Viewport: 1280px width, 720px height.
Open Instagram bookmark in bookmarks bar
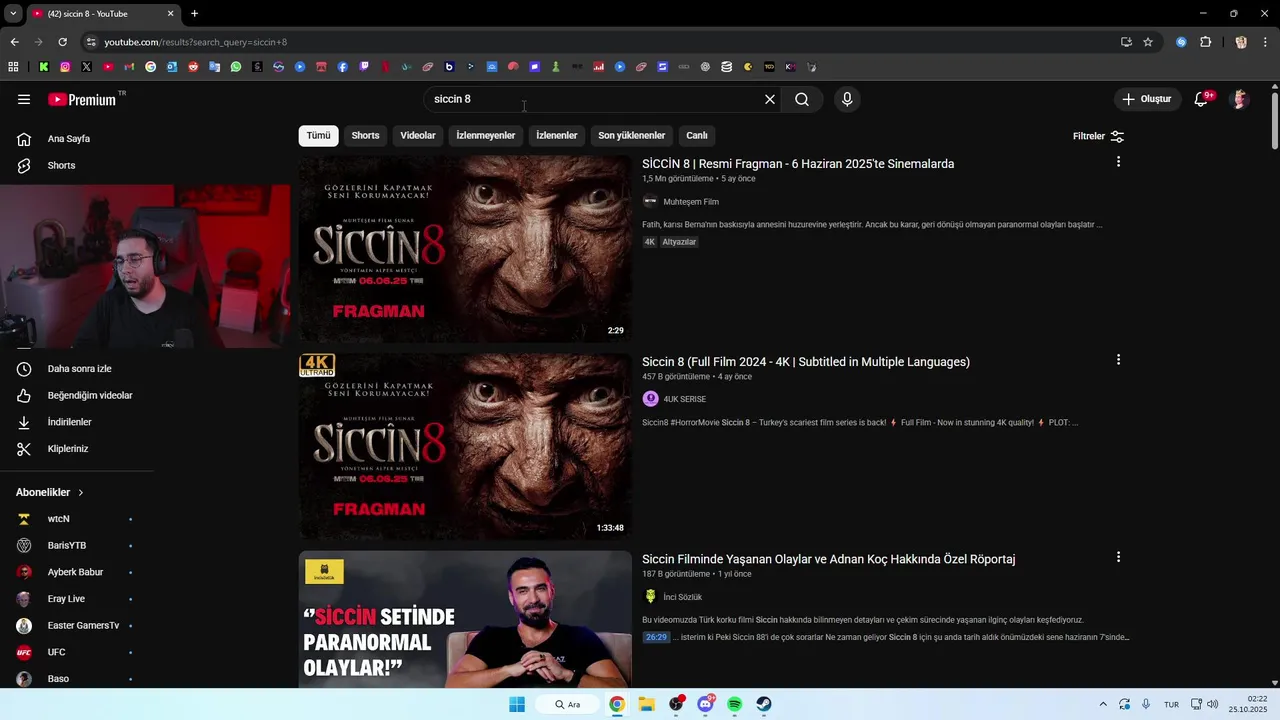[65, 67]
